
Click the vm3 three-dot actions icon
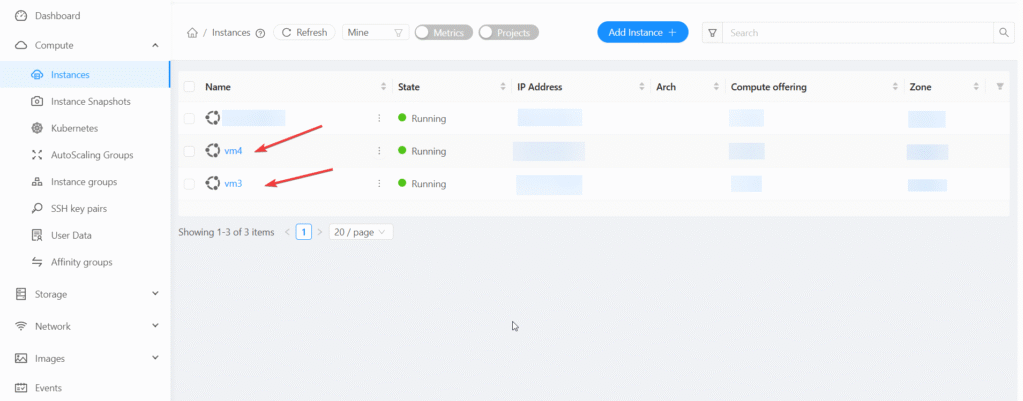click(x=379, y=184)
